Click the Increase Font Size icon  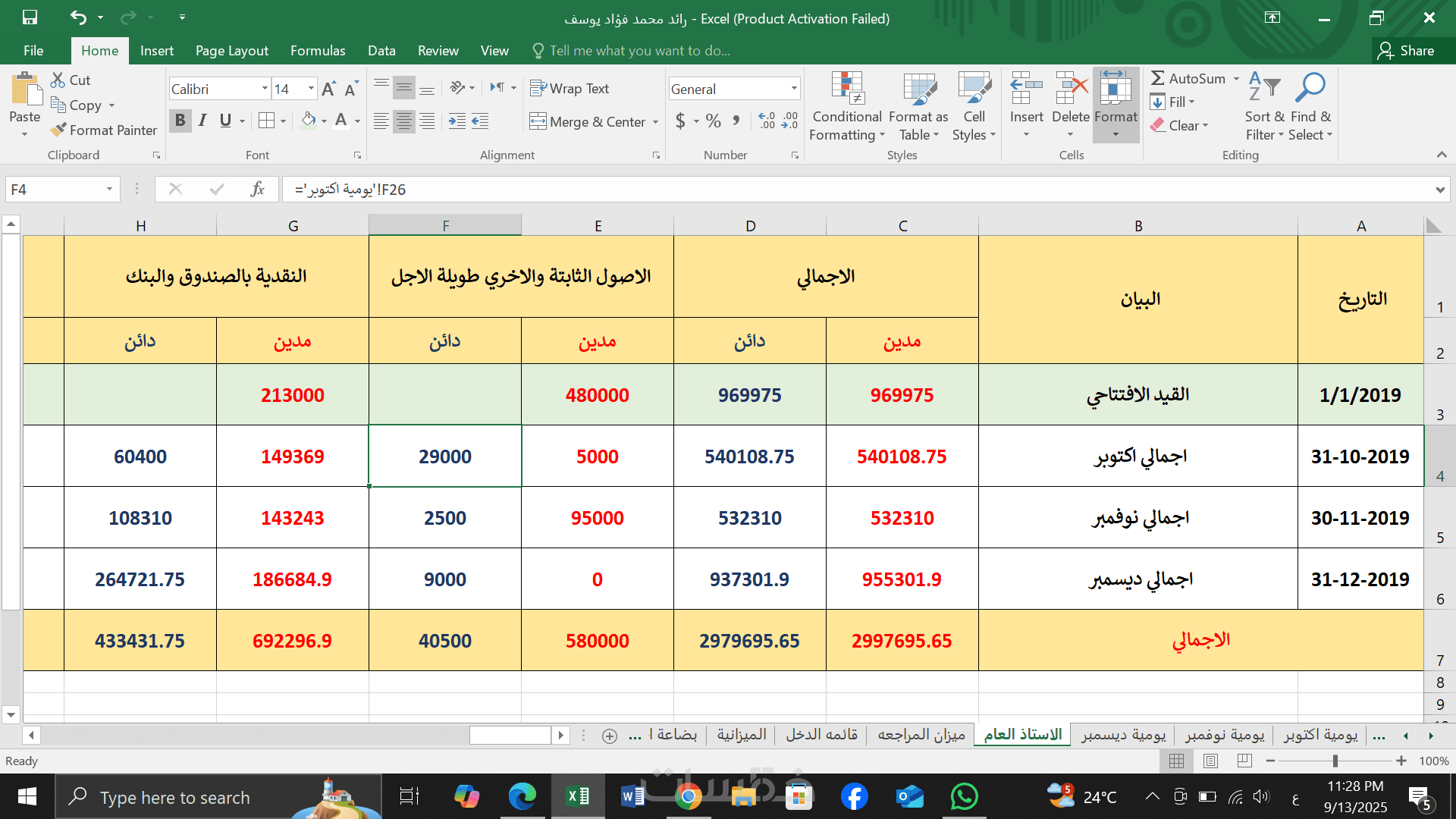click(x=328, y=89)
